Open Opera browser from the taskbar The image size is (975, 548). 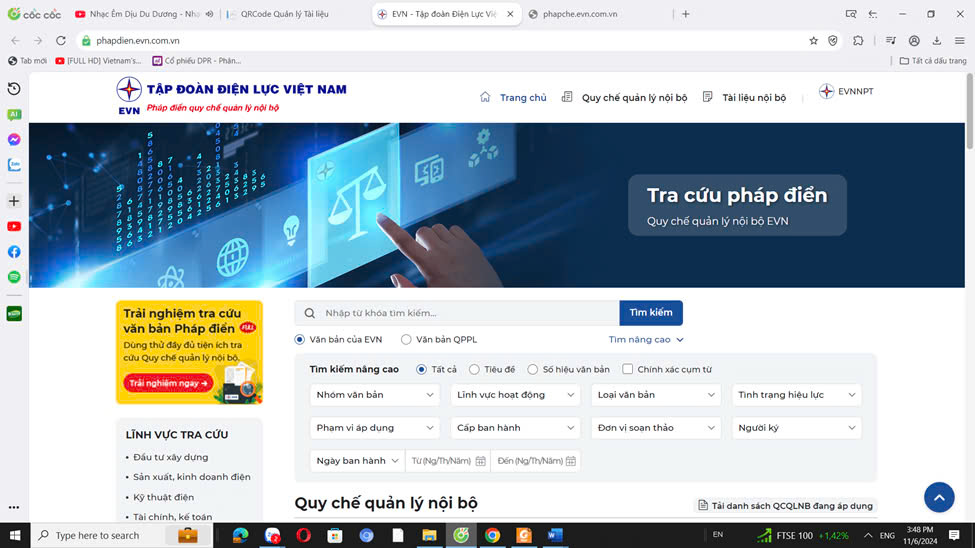point(303,535)
